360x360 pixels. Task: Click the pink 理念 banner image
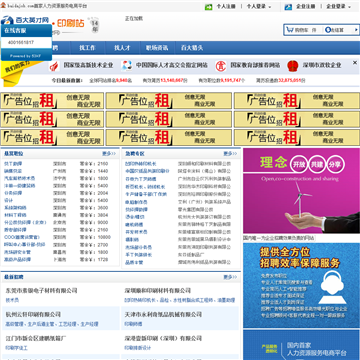[x=301, y=191]
